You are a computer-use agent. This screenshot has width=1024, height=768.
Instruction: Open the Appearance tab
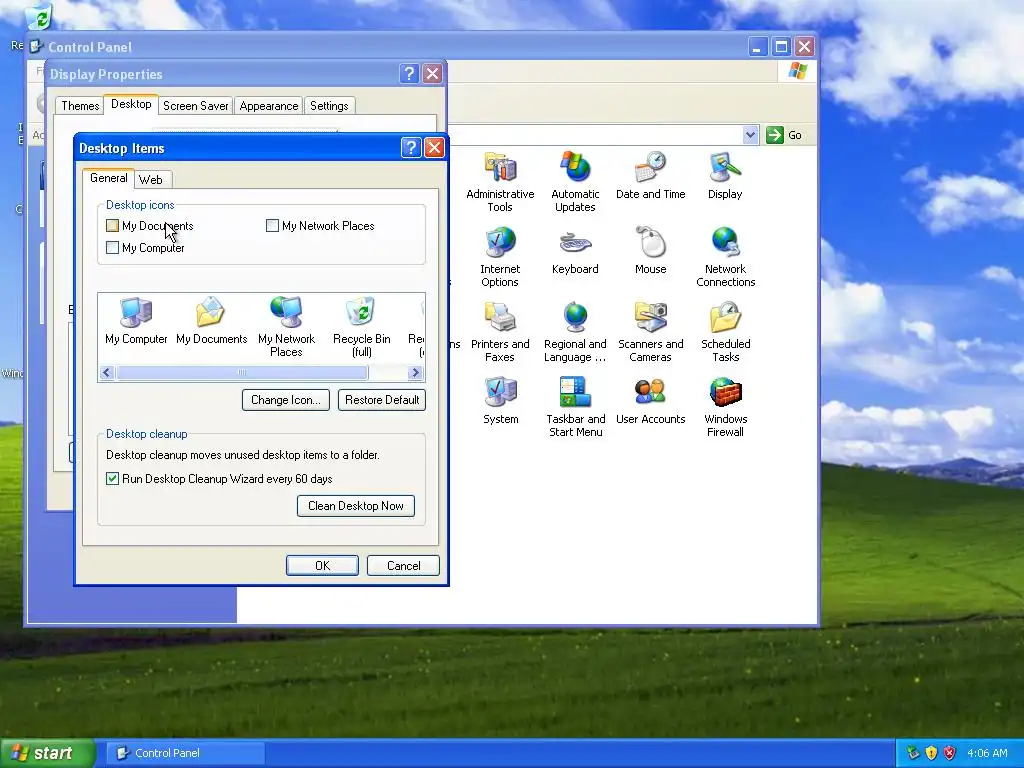coord(268,106)
